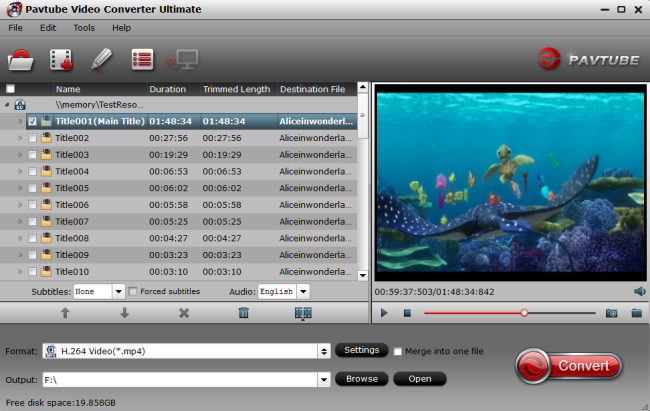The height and width of the screenshot is (411, 650).
Task: Select the Title004 row name
Action: (x=72, y=171)
